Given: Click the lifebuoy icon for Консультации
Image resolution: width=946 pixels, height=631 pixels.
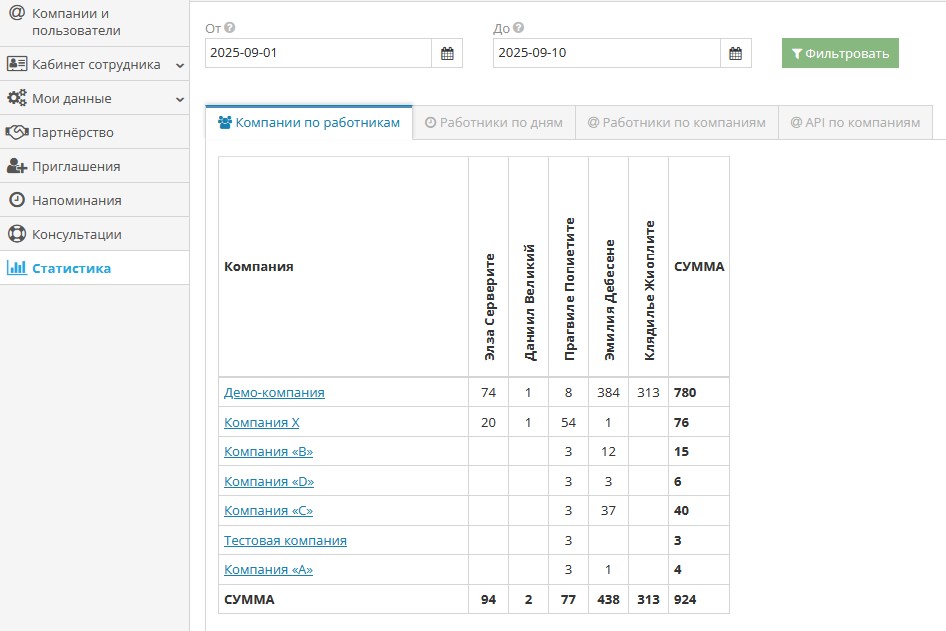Looking at the screenshot, I should pyautogui.click(x=16, y=234).
